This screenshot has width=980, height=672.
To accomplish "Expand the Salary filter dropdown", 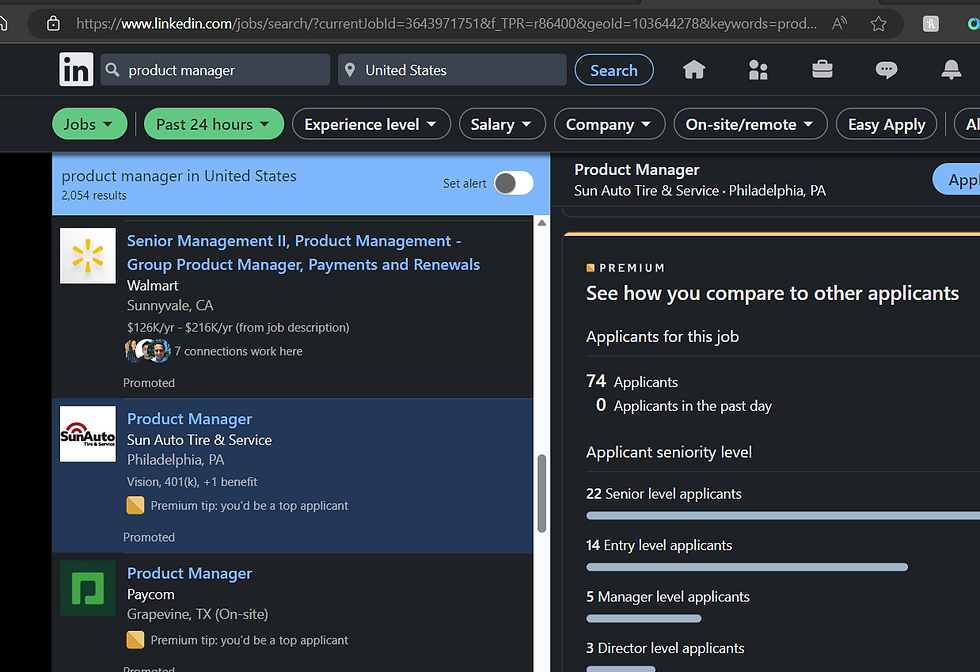I will click(502, 124).
